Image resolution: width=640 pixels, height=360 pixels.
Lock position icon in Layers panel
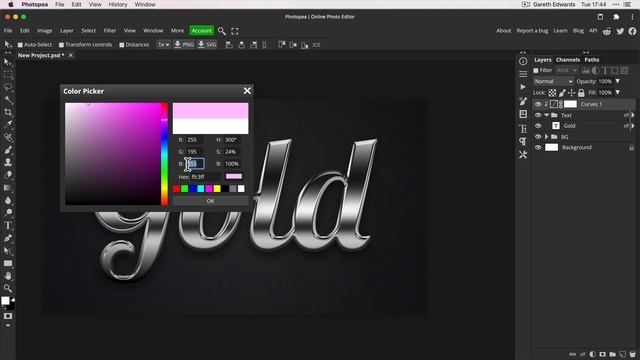(x=571, y=93)
